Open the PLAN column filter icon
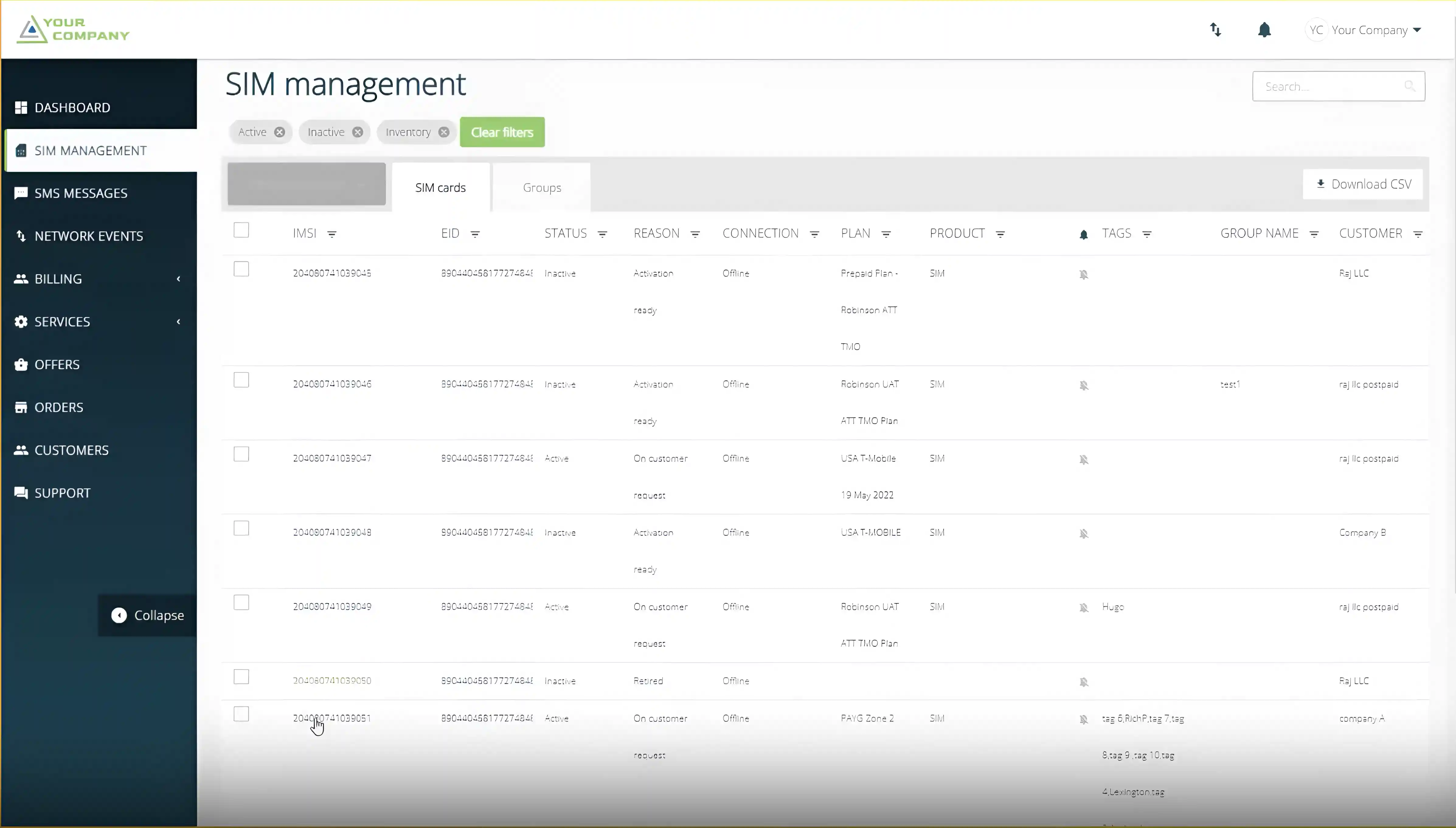The height and width of the screenshot is (828, 1456). [886, 234]
